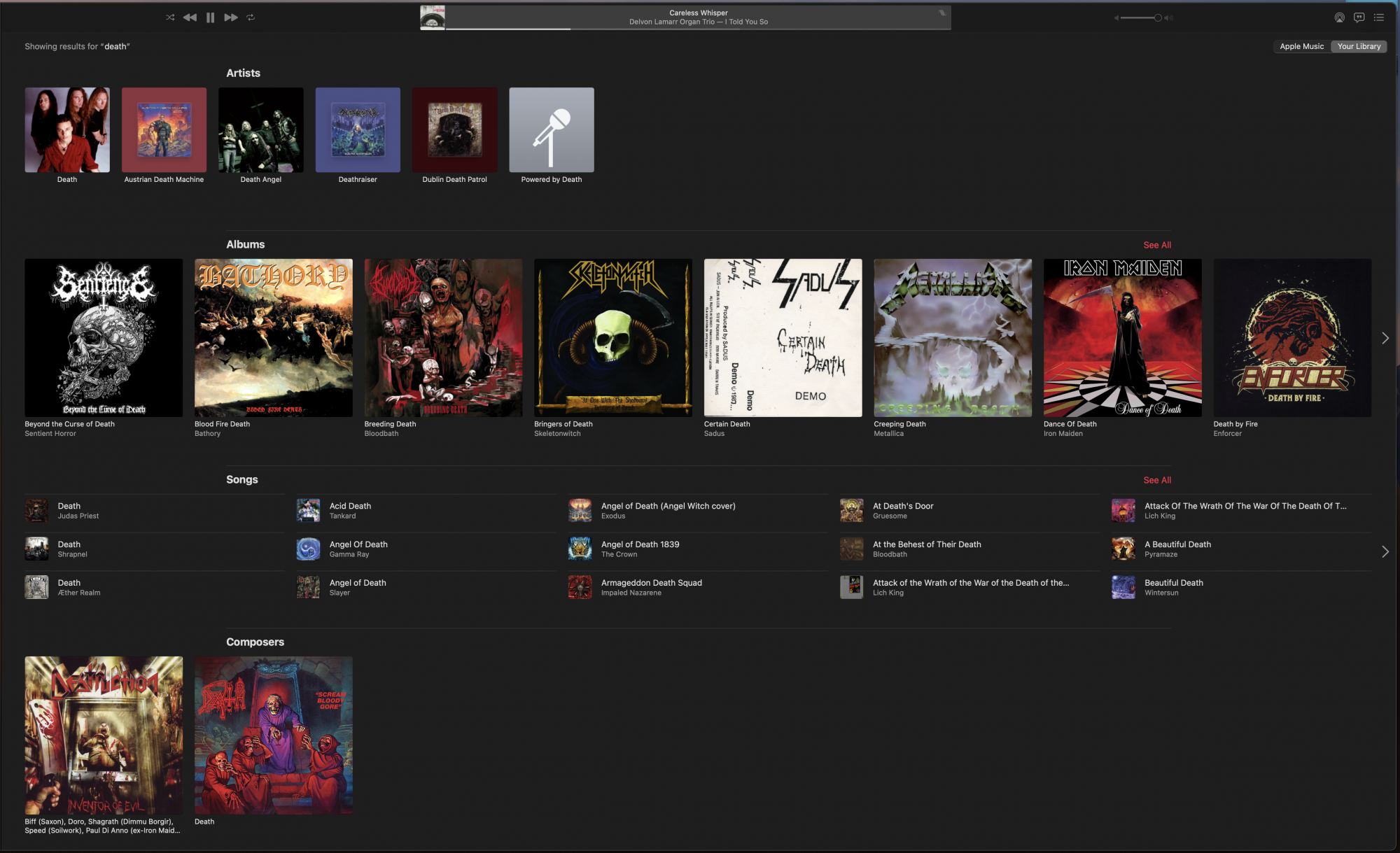This screenshot has height=853, width=1400.
Task: Open the Up Next queue list
Action: pos(1378,17)
